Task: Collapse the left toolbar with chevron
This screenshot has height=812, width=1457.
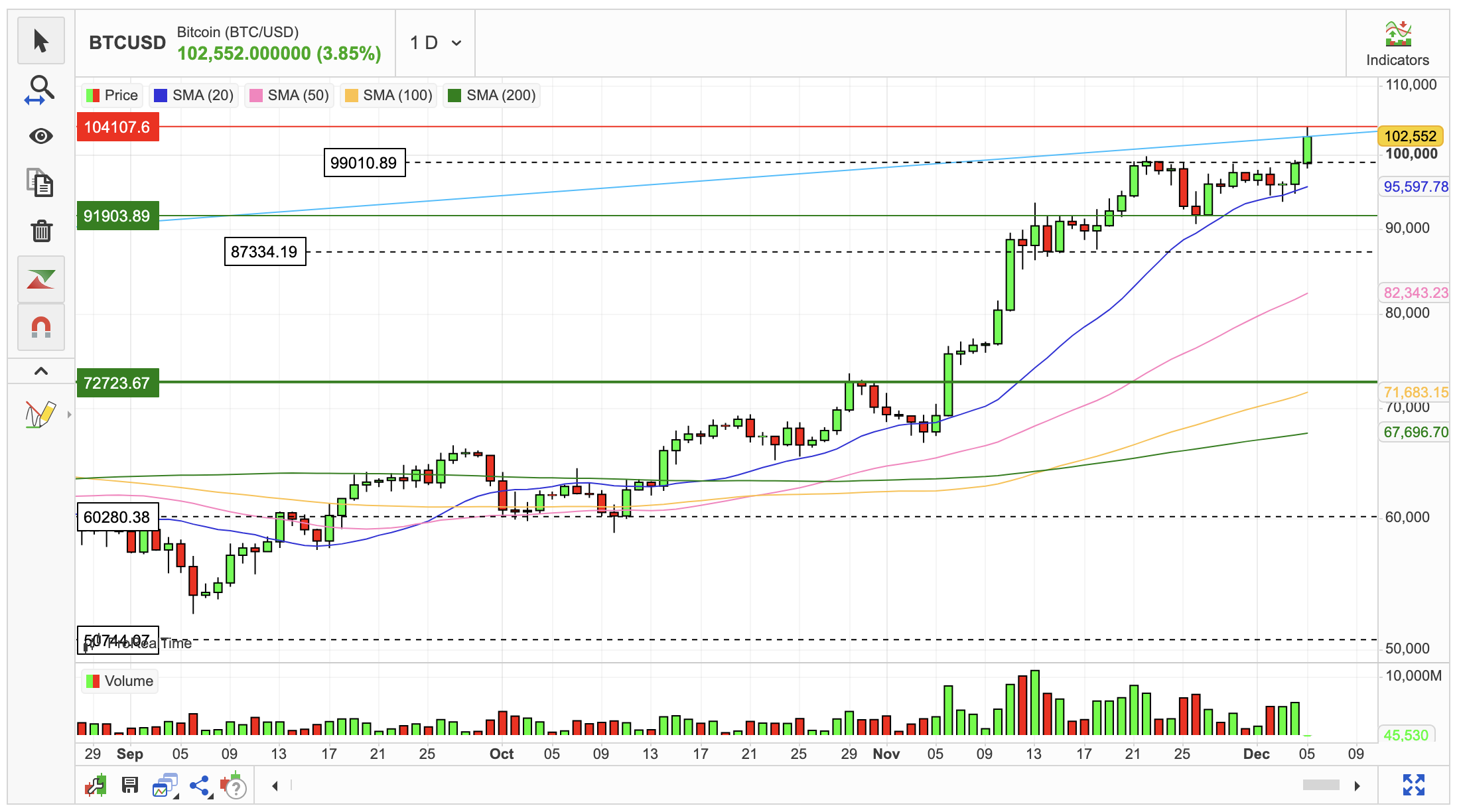Action: click(x=41, y=371)
